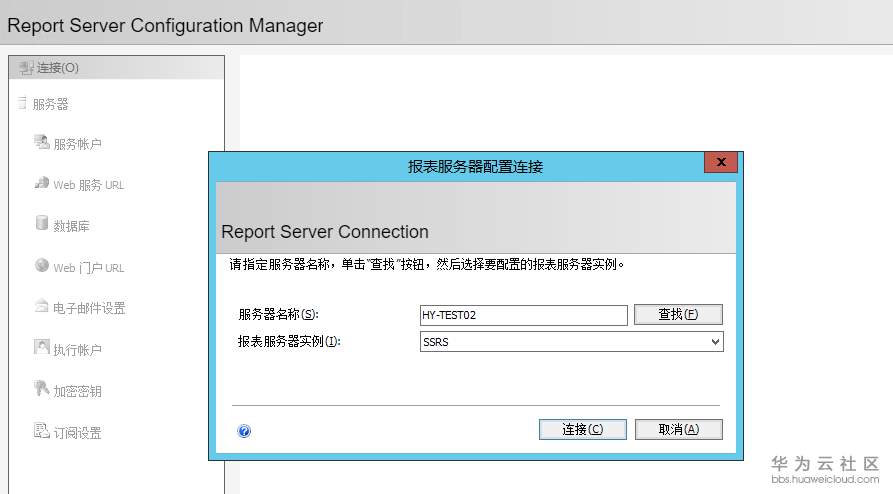This screenshot has height=494, width=893.
Task: Click the Connect icon in sidebar
Action: pyautogui.click(x=26, y=68)
